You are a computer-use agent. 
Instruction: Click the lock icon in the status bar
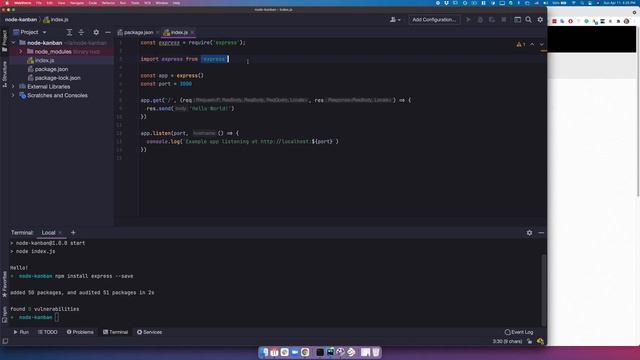[529, 341]
